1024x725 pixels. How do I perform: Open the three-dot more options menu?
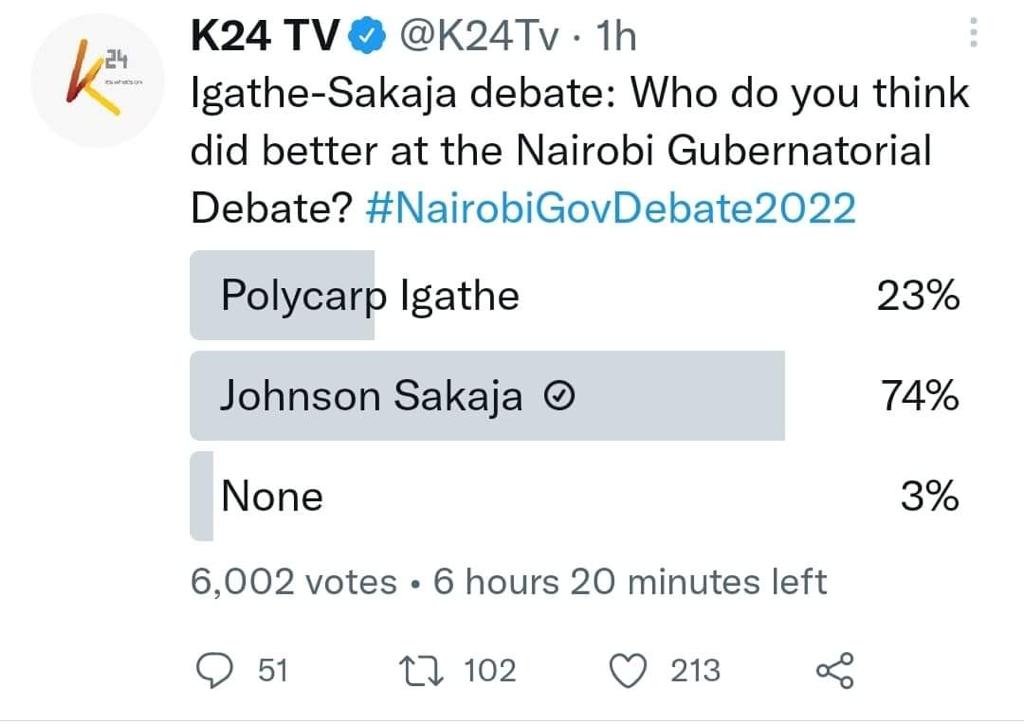point(975,37)
